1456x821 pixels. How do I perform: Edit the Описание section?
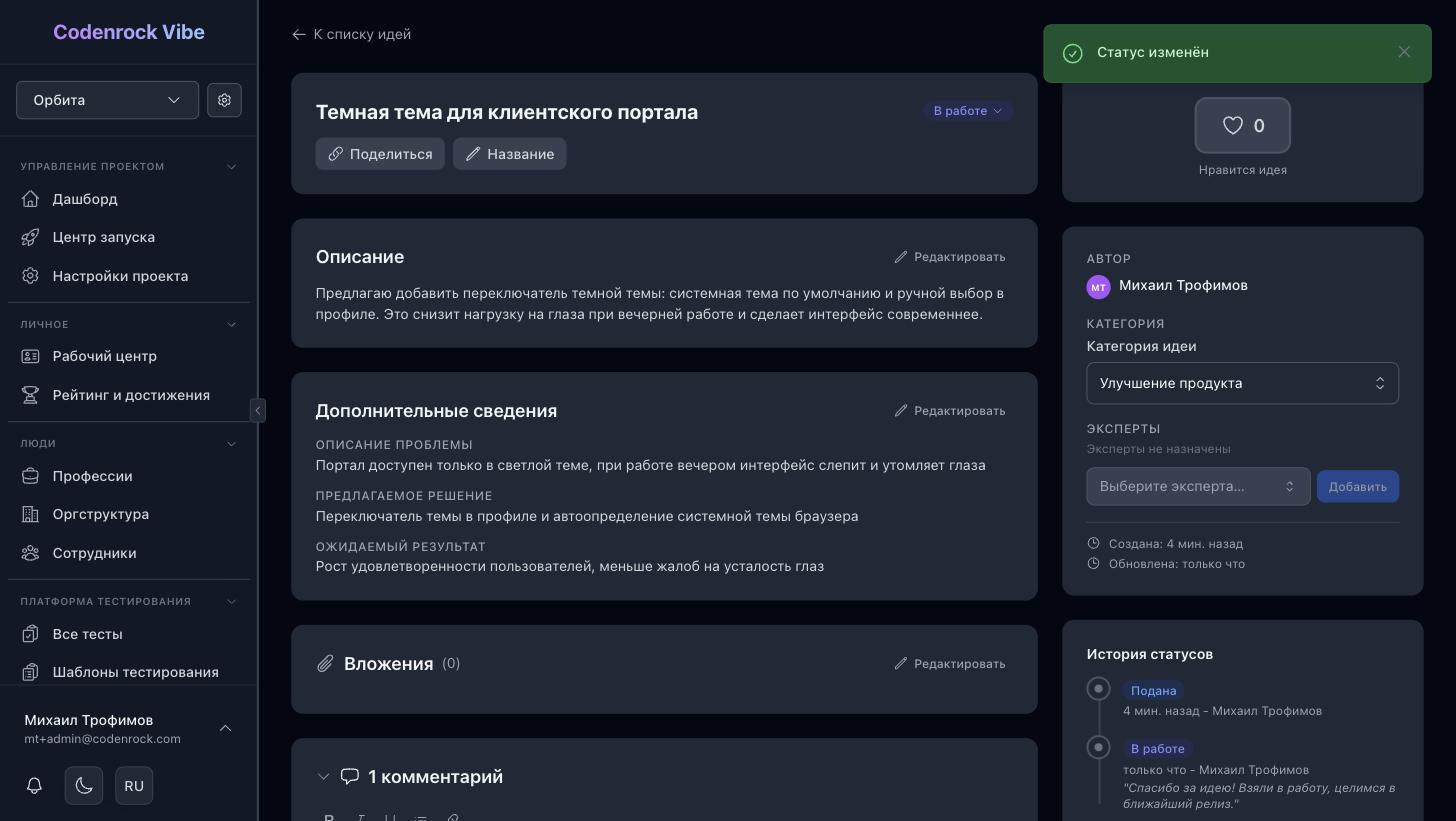(x=950, y=257)
